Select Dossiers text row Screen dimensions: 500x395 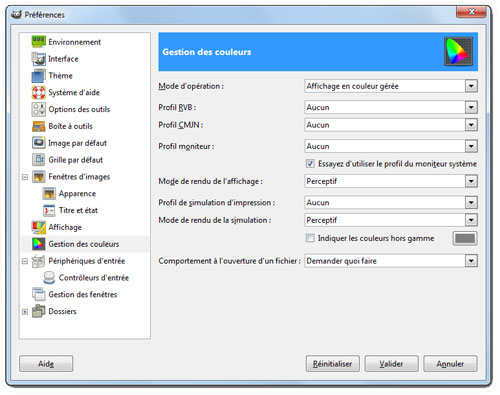62,311
